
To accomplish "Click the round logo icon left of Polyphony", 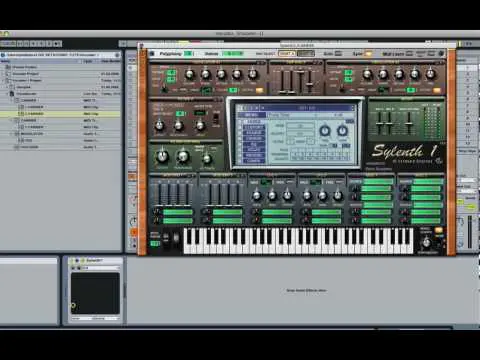I will point(152,53).
